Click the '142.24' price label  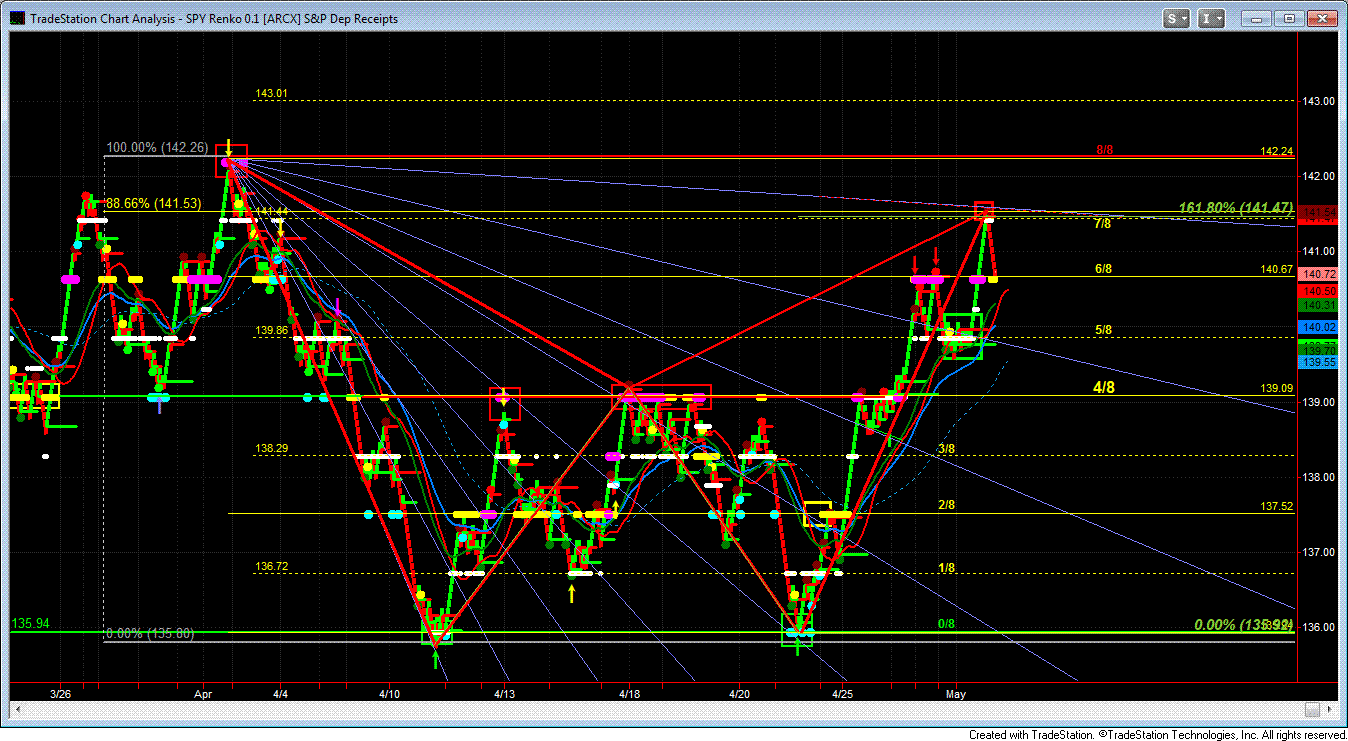[1276, 151]
